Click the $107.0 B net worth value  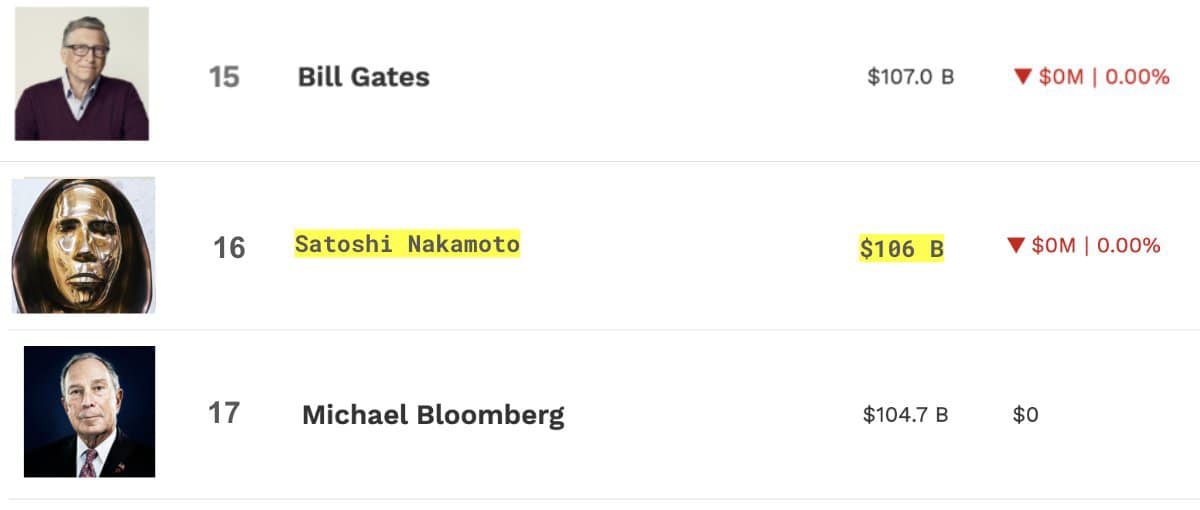point(910,77)
